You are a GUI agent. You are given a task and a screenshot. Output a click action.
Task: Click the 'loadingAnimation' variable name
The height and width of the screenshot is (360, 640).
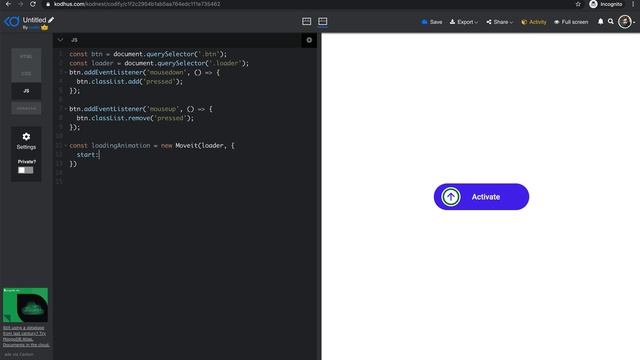(x=121, y=145)
